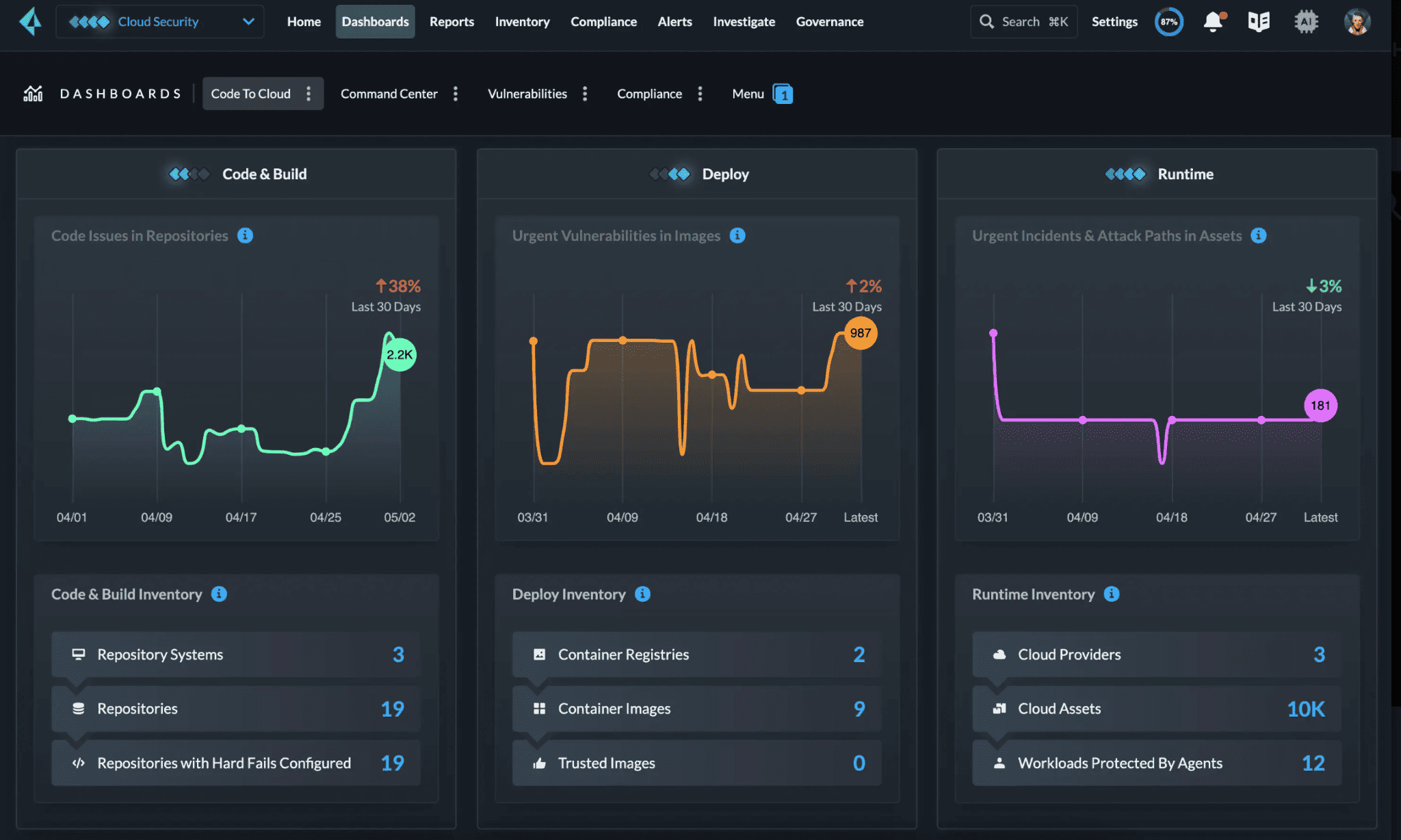Open the Governance section
Screen dimensions: 1401x840
829,22
